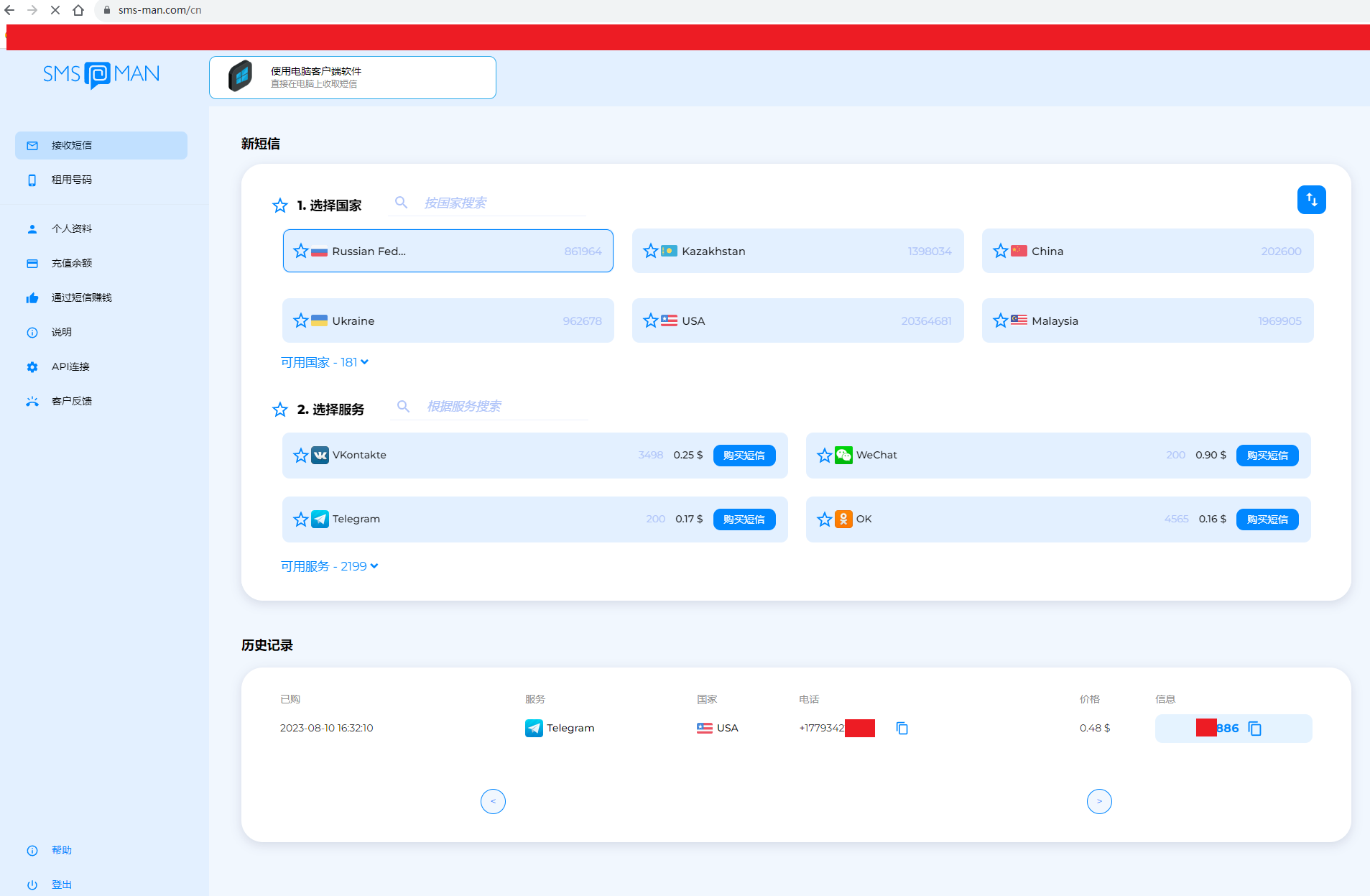This screenshot has width=1370, height=896.
Task: Click the SMS-MAN logo
Action: [x=101, y=75]
